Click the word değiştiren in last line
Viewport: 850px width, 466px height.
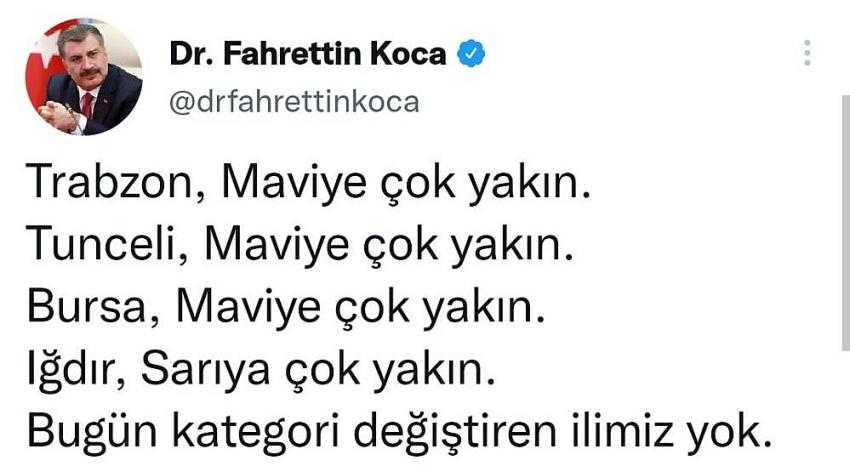pyautogui.click(x=456, y=432)
